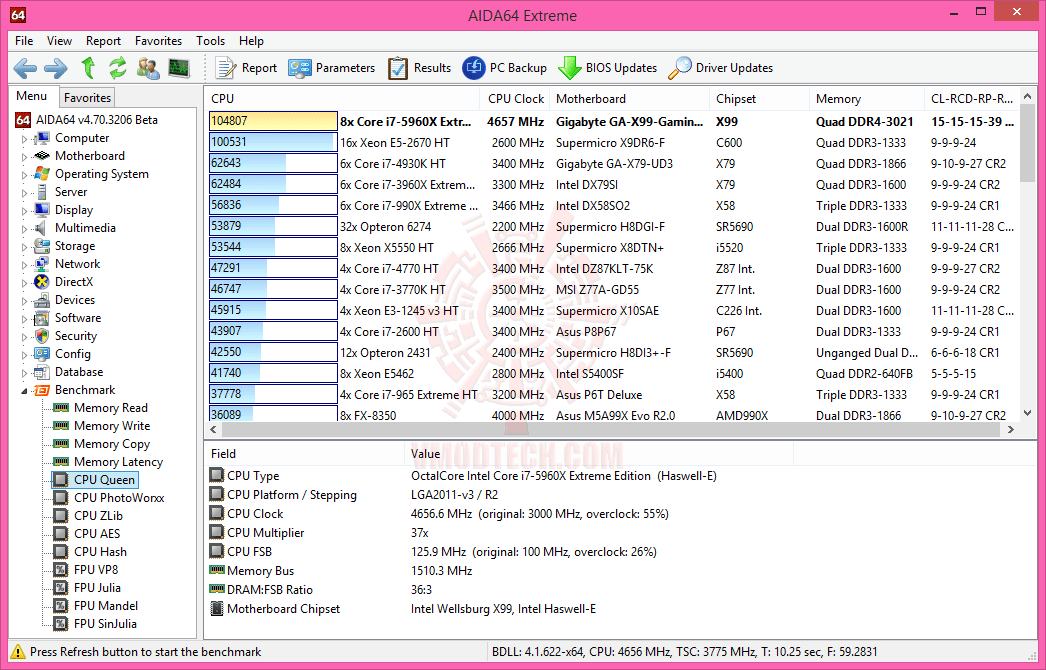The image size is (1046, 670).
Task: Check for BIOS Updates
Action: pyautogui.click(x=608, y=67)
